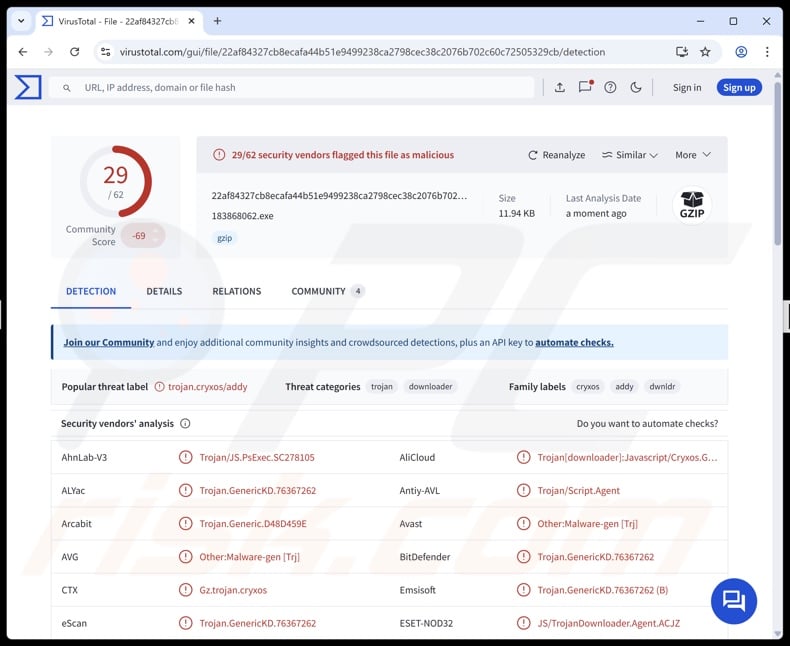Screen dimensions: 790x646
Task: Open the chat bubble floating button
Action: coord(734,601)
